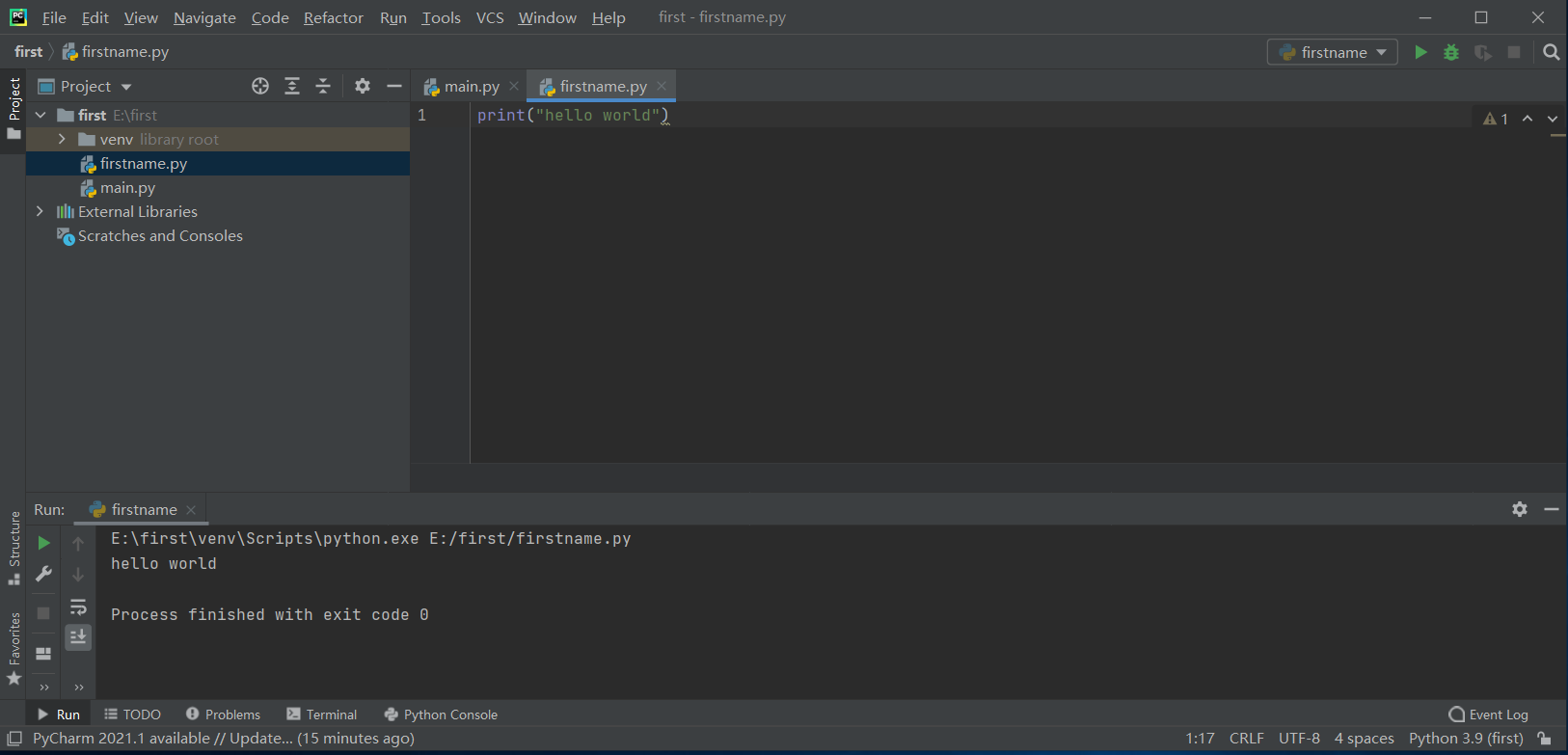Viewport: 1568px width, 755px height.
Task: Run firstname with the green toolbar play button
Action: pyautogui.click(x=1420, y=52)
